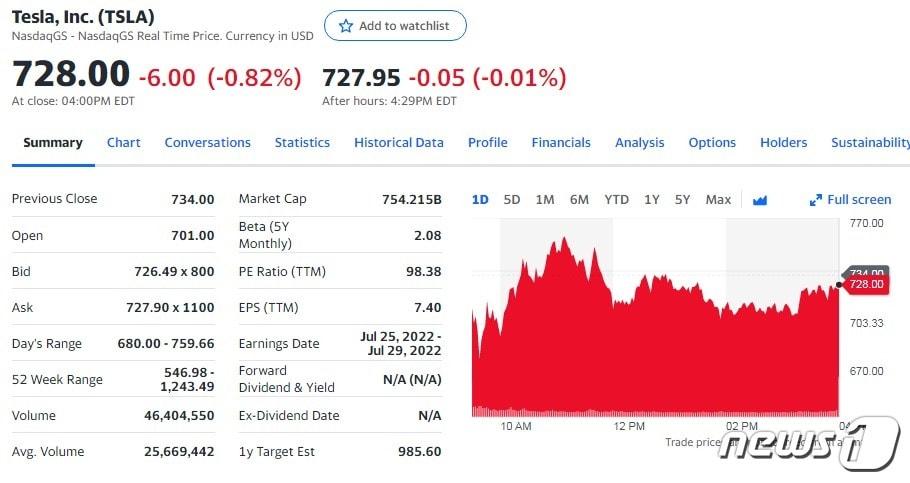Open the Chart tab
Viewport: 910px width, 483px height.
pos(124,143)
